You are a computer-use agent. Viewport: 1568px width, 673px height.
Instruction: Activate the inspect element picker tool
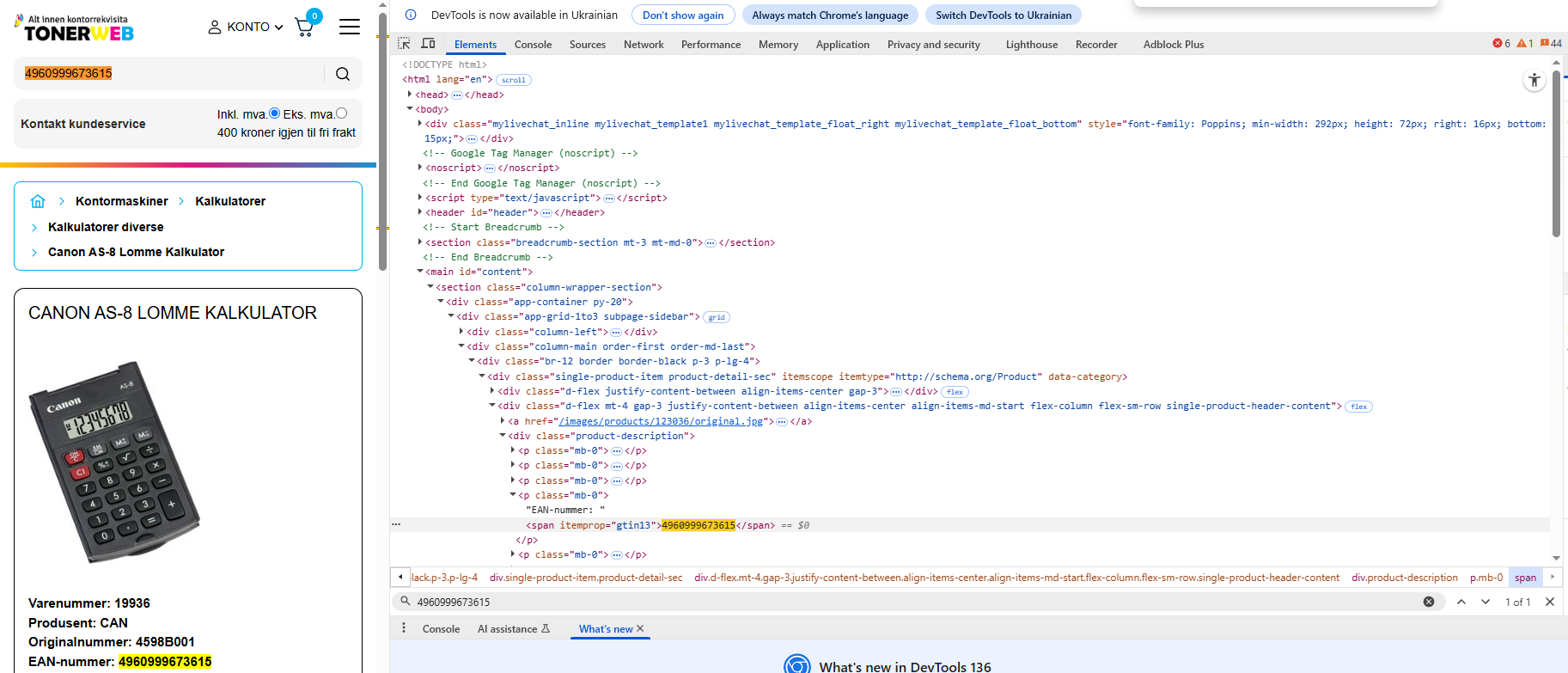404,44
